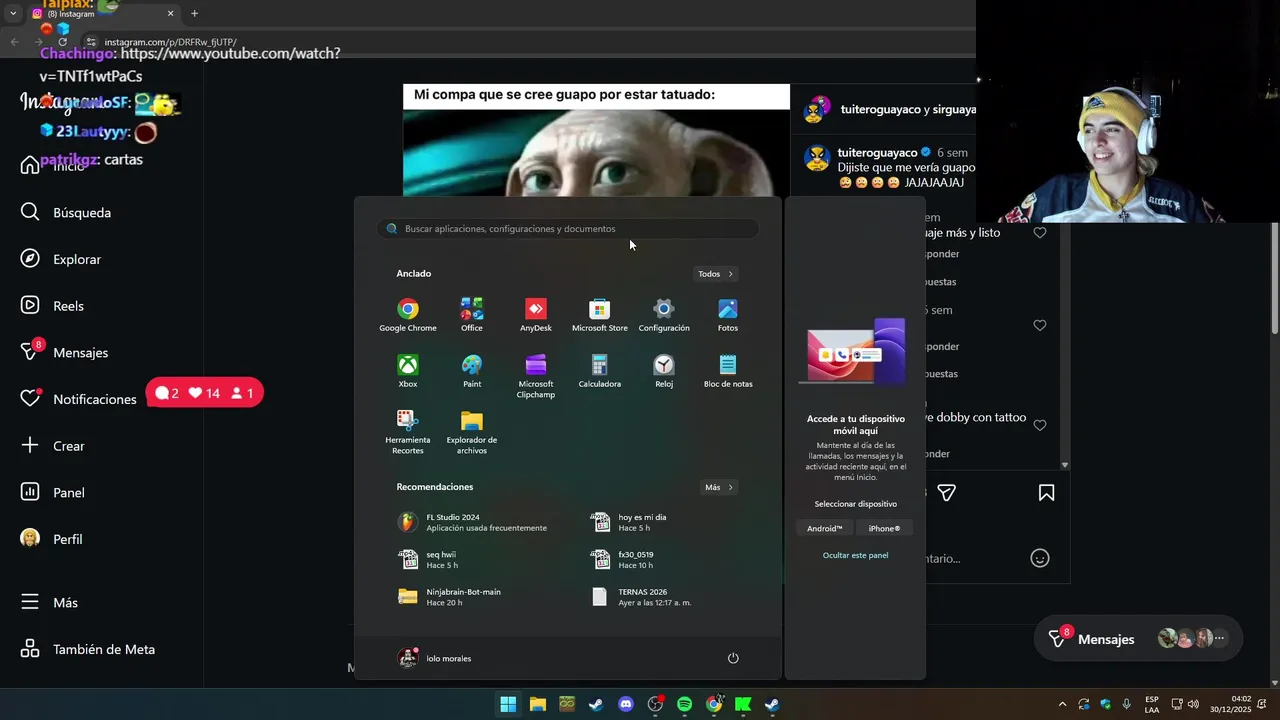Click Windows Start button on taskbar
Image resolution: width=1280 pixels, height=720 pixels.
pyautogui.click(x=508, y=704)
